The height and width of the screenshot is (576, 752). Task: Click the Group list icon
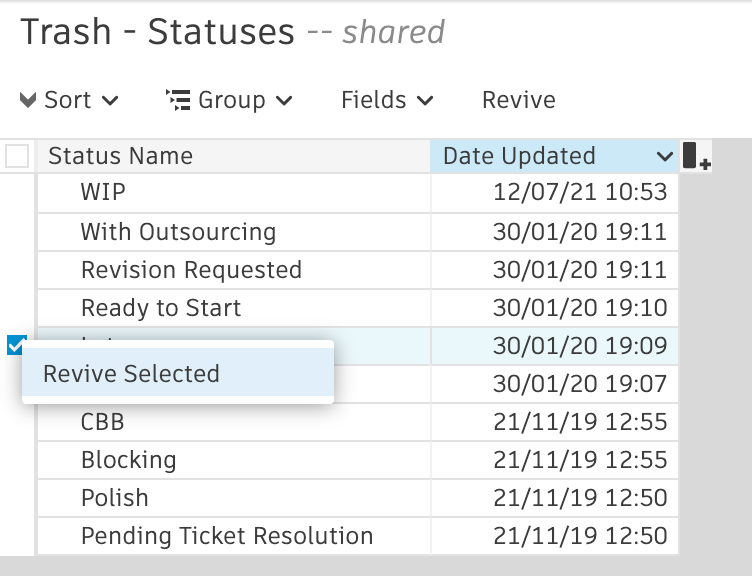[x=178, y=100]
